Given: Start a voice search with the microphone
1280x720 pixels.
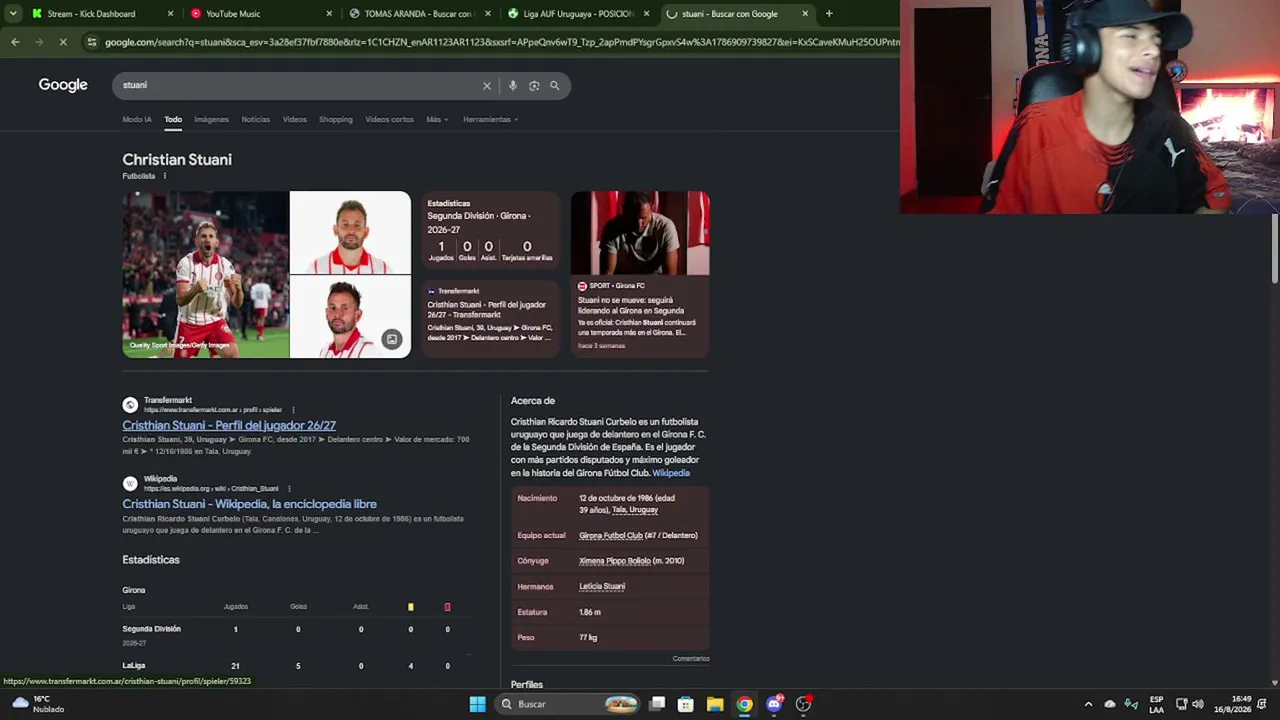Looking at the screenshot, I should point(512,86).
